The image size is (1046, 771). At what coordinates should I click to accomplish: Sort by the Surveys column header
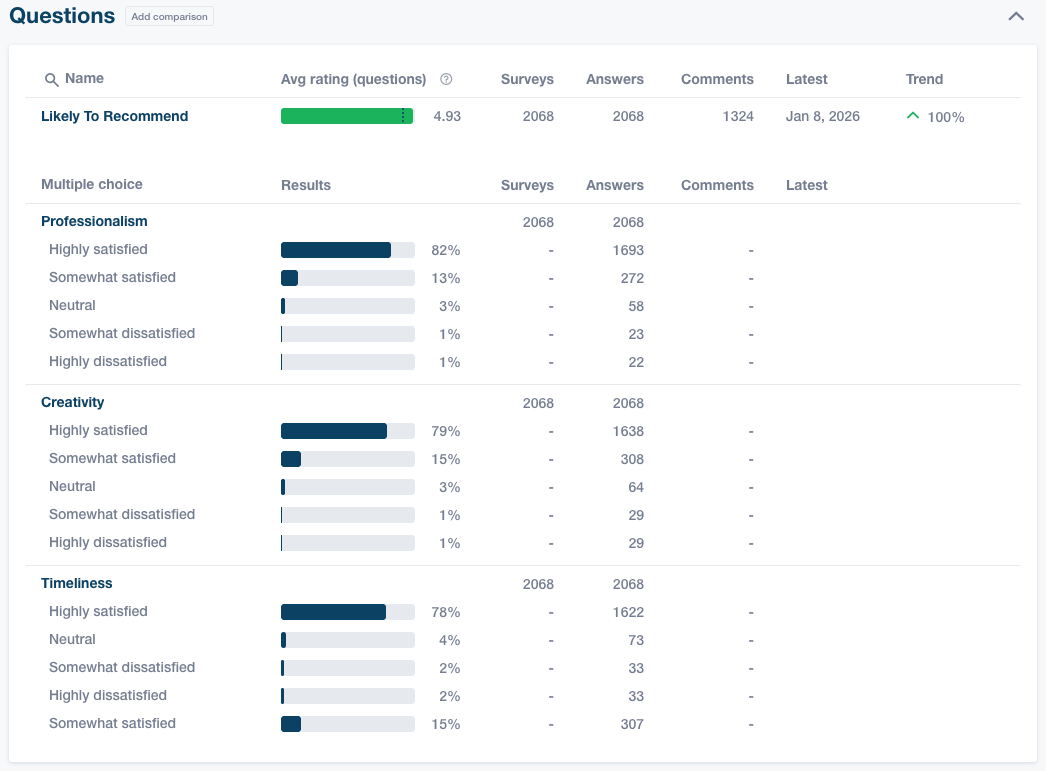(527, 78)
